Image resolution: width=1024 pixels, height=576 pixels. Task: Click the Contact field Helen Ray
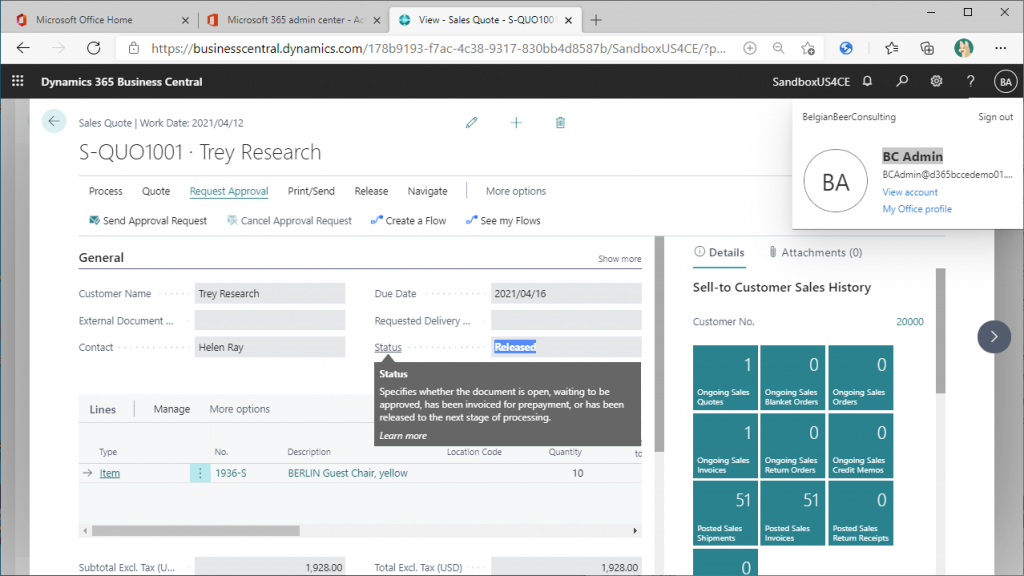[270, 347]
